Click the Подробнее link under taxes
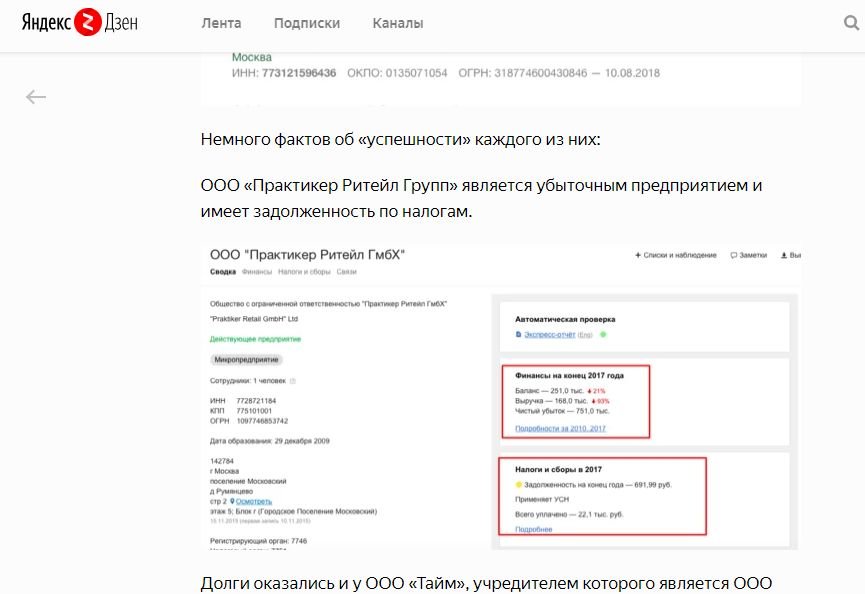Screen dimensions: 865x594 click(533, 529)
